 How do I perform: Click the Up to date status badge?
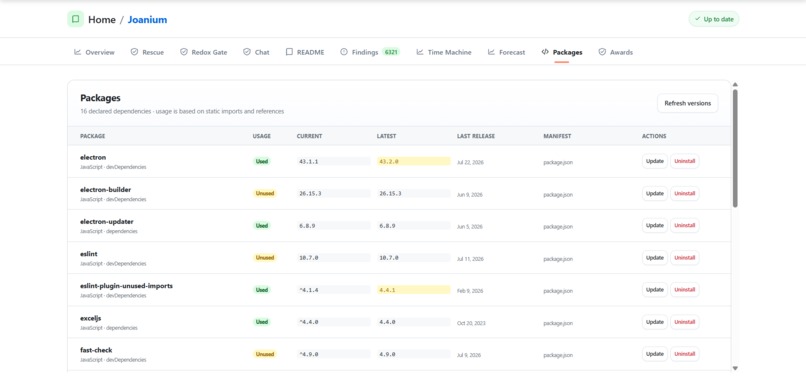pyautogui.click(x=714, y=19)
